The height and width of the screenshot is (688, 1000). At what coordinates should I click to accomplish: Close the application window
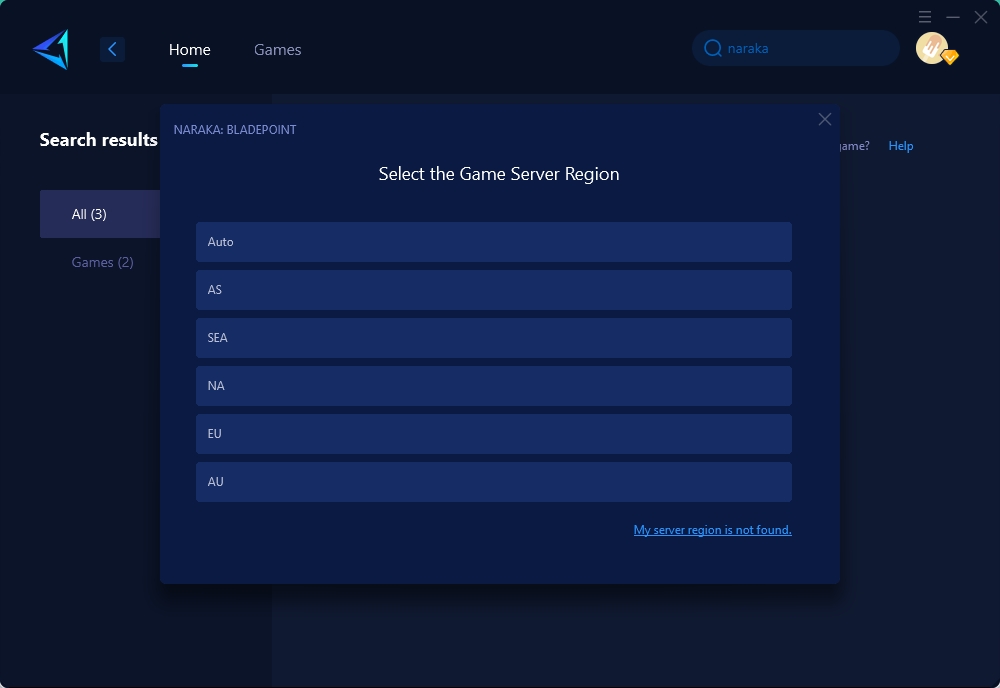coord(981,17)
